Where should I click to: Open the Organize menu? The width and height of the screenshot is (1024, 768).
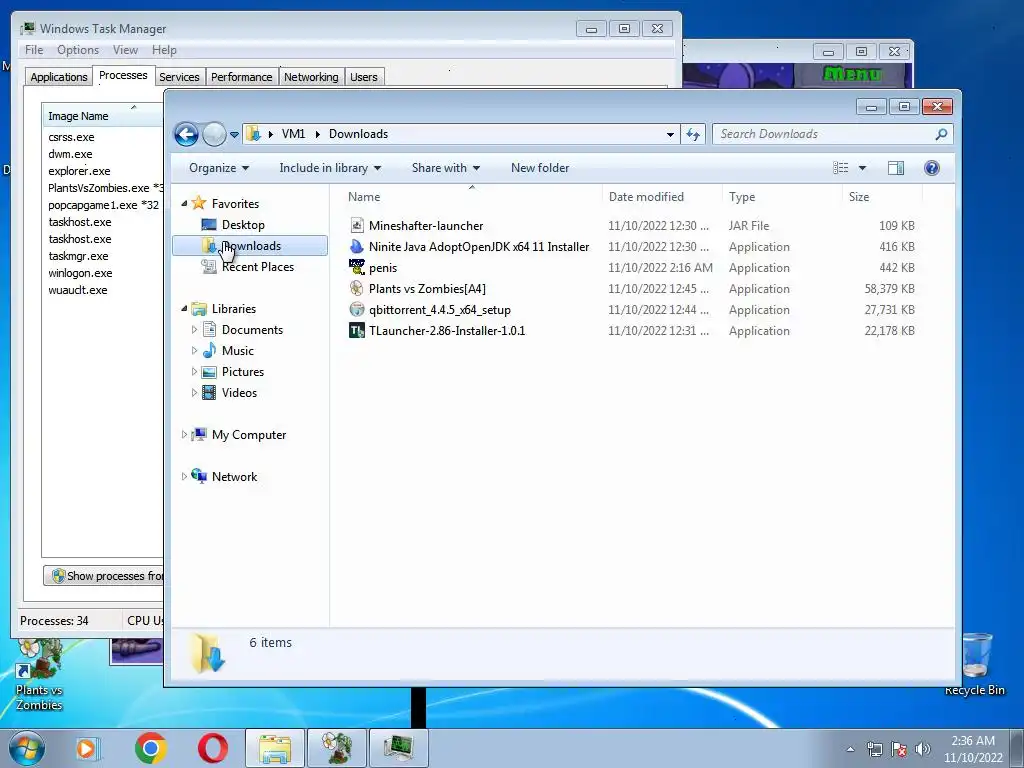point(219,168)
